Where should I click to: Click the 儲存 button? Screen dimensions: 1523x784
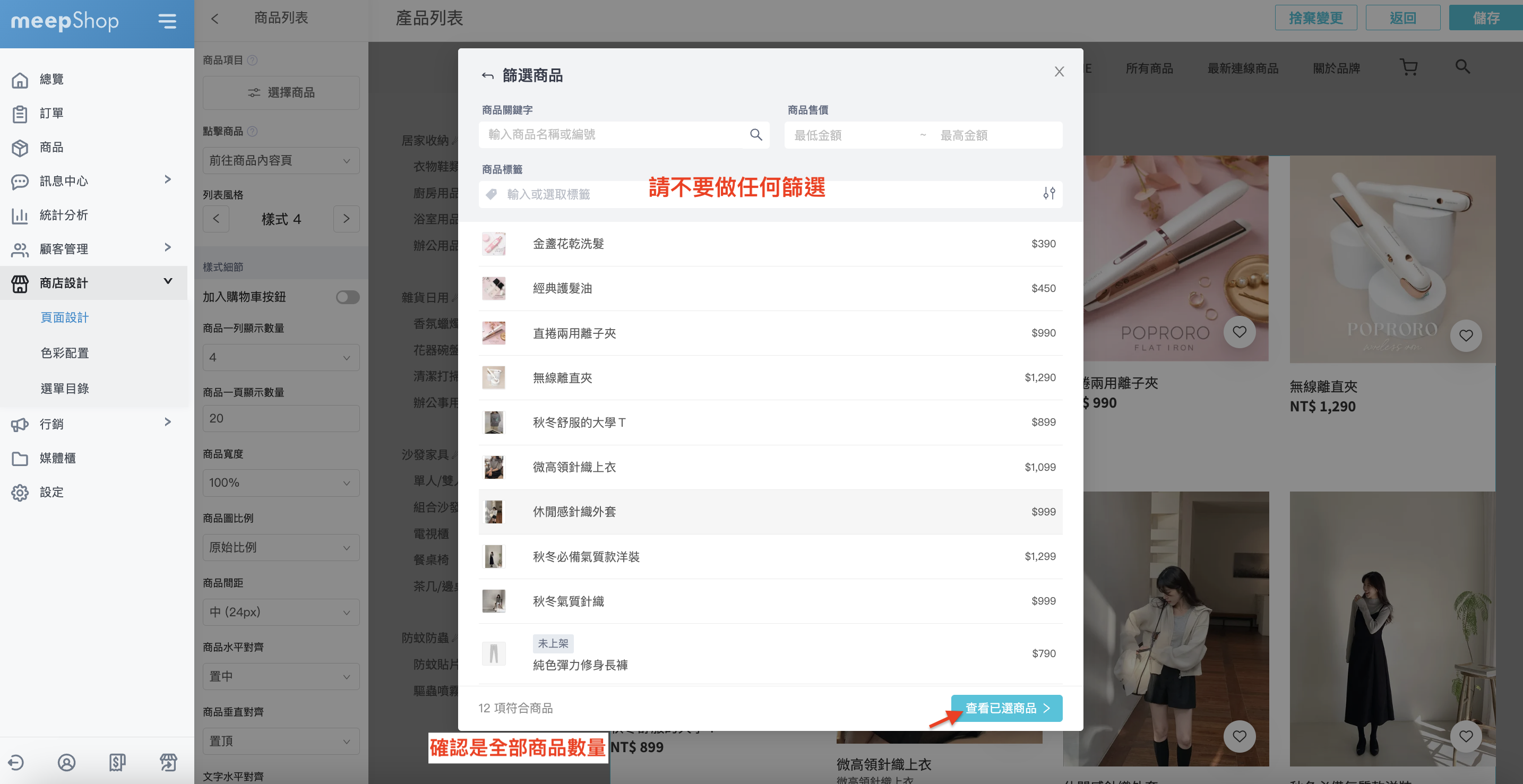click(x=1485, y=19)
